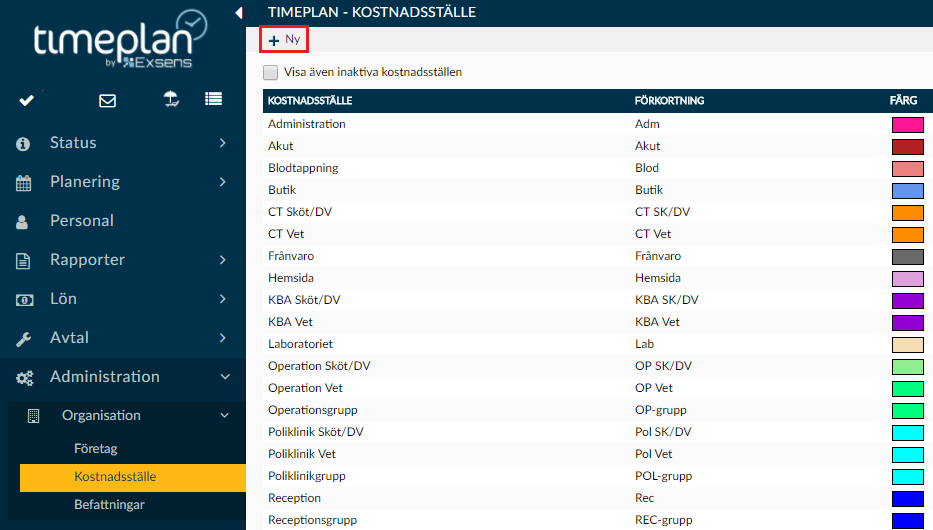Collapse the Organisation submenu
This screenshot has width=933, height=530.
pyautogui.click(x=224, y=415)
